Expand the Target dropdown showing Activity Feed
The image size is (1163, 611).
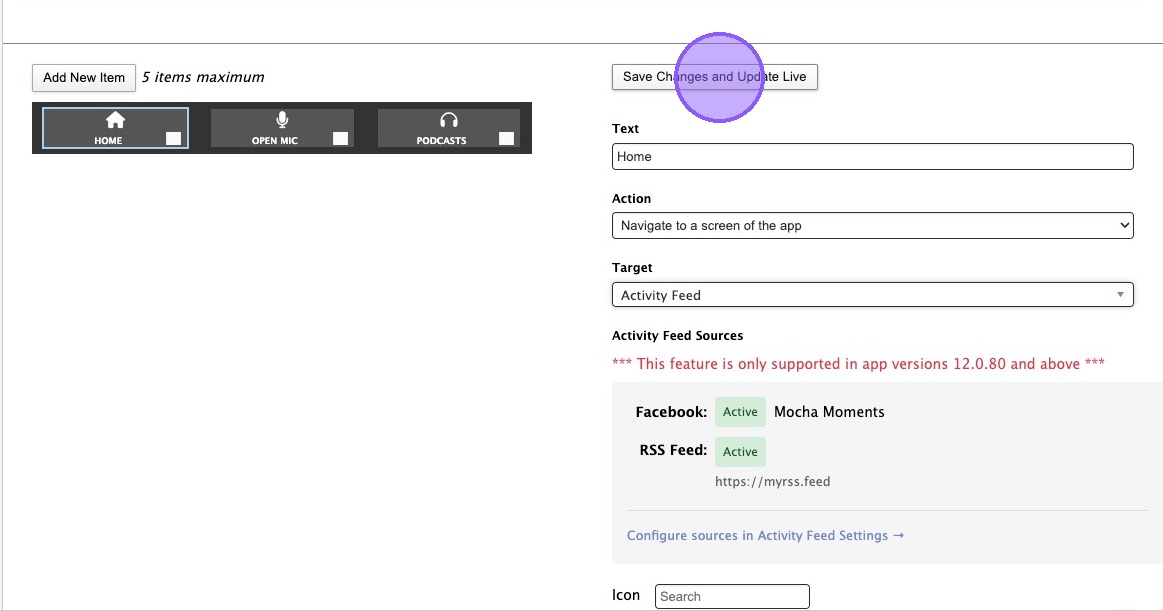point(872,295)
